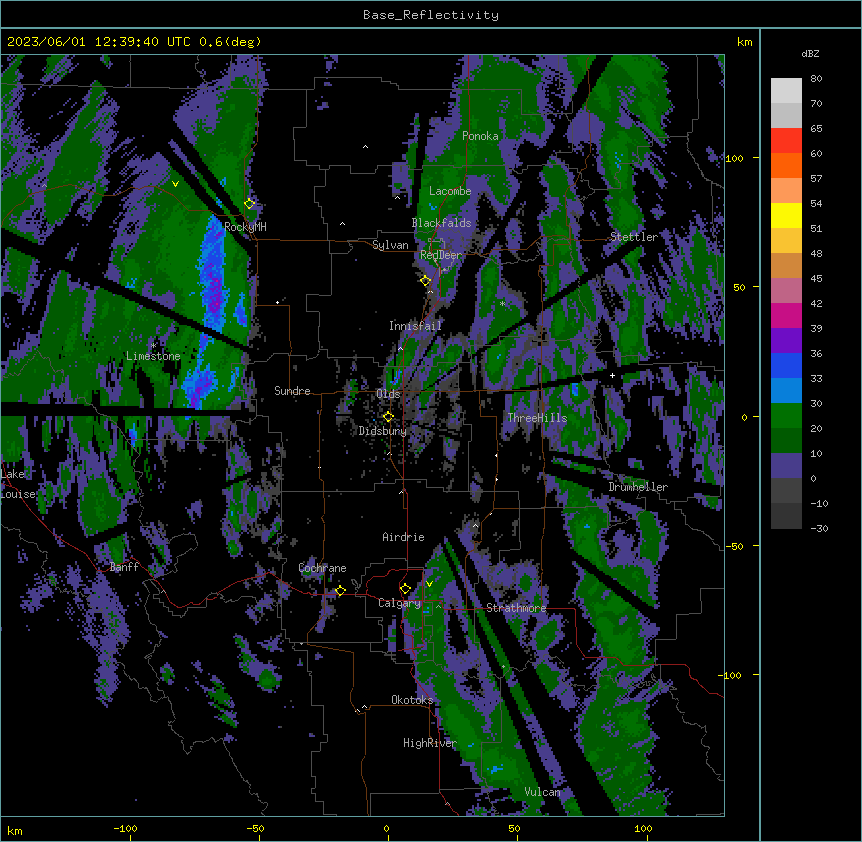
Task: Click the white cross marker east of ThreeHills
Action: coord(612,375)
